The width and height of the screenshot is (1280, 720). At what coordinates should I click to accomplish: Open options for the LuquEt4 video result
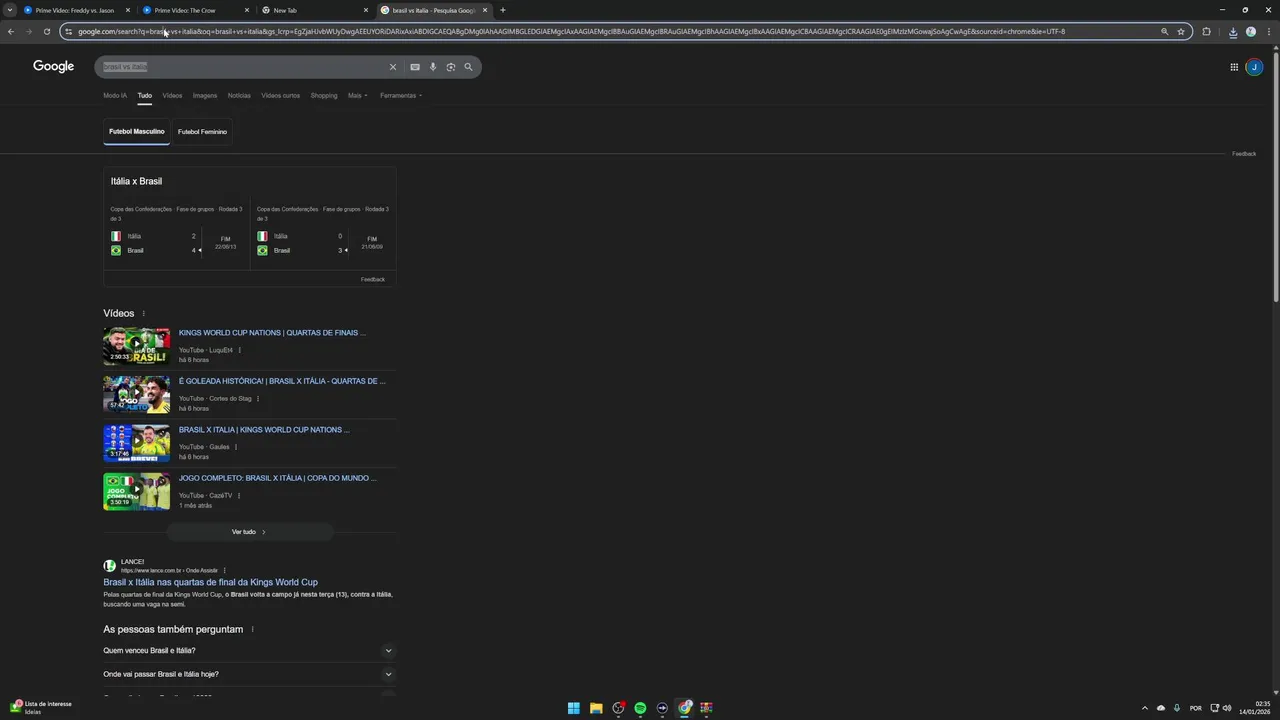coord(239,350)
